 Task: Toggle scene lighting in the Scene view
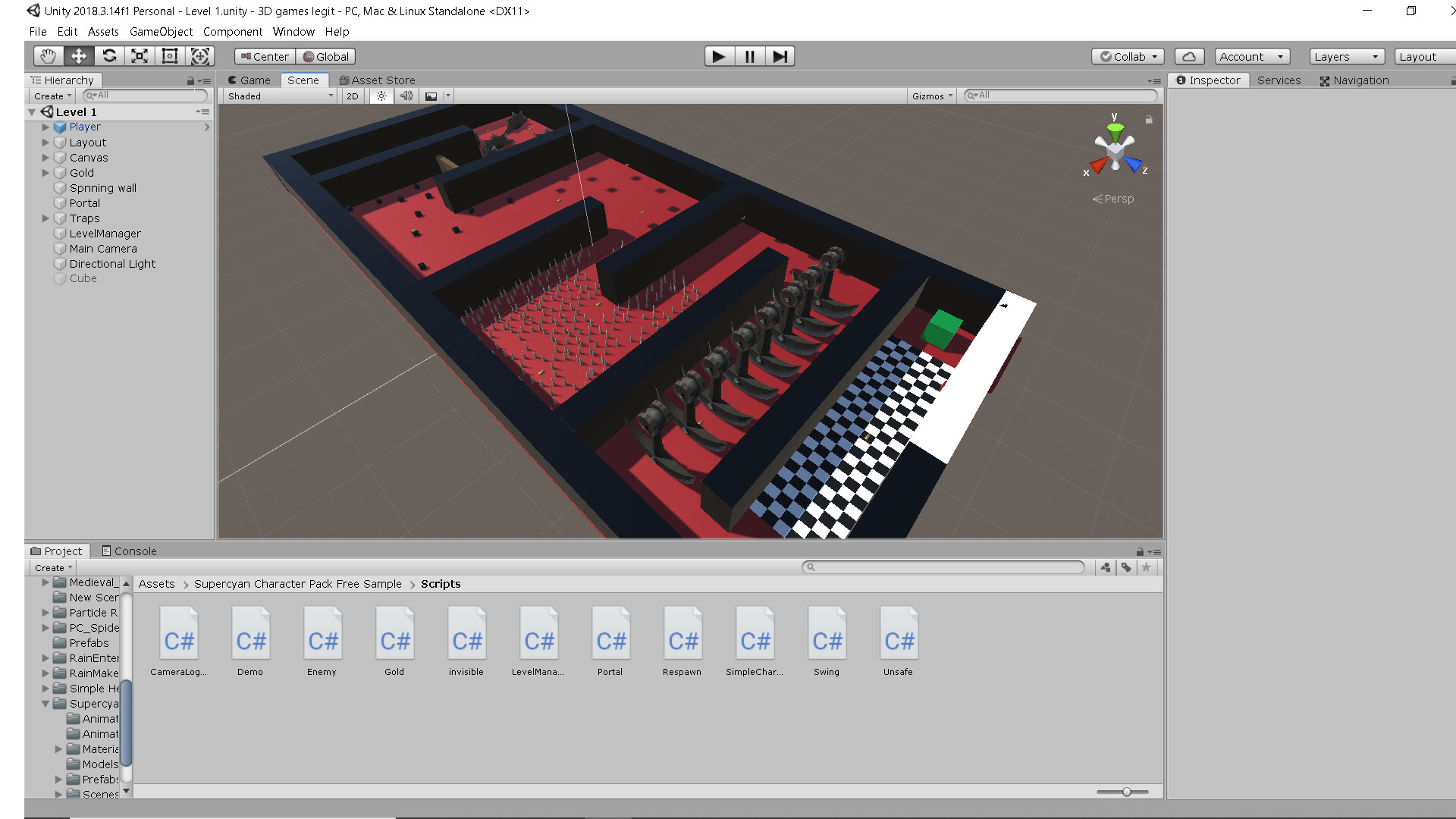click(381, 96)
